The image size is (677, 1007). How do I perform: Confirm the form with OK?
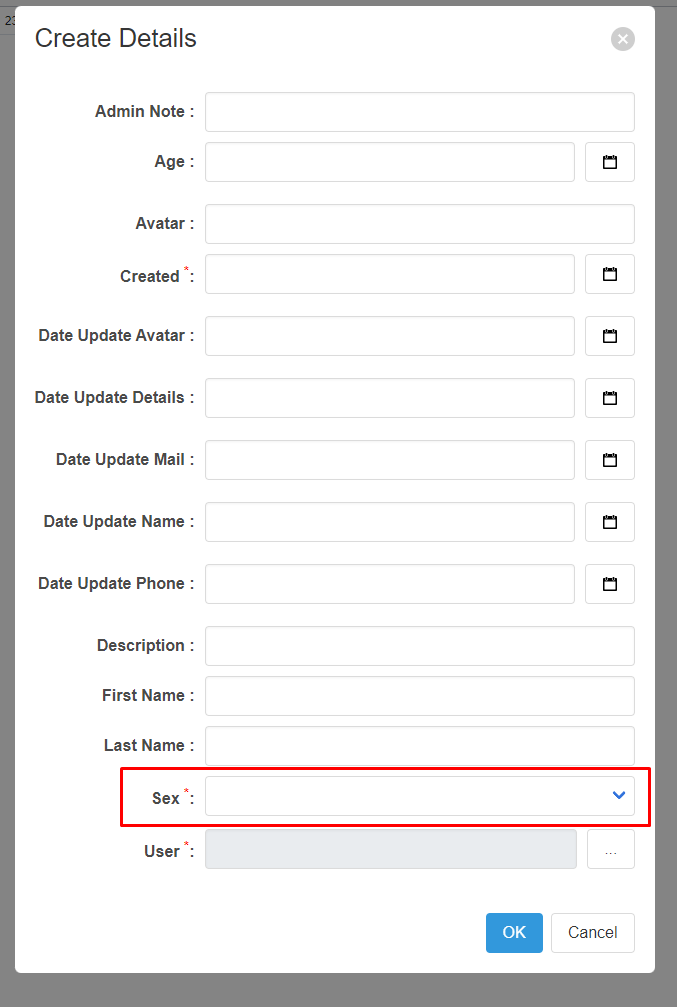[514, 932]
